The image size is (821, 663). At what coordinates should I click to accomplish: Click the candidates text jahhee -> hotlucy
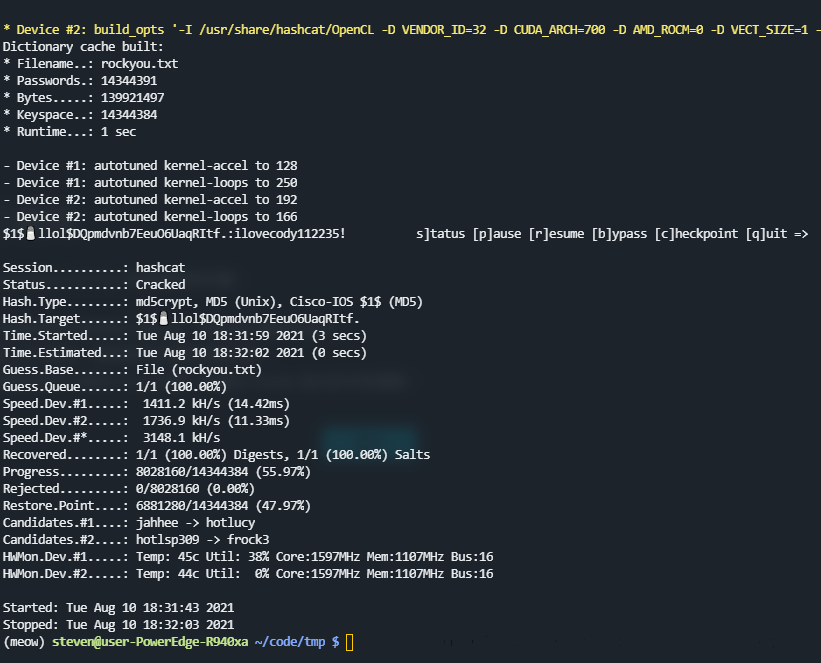(194, 523)
